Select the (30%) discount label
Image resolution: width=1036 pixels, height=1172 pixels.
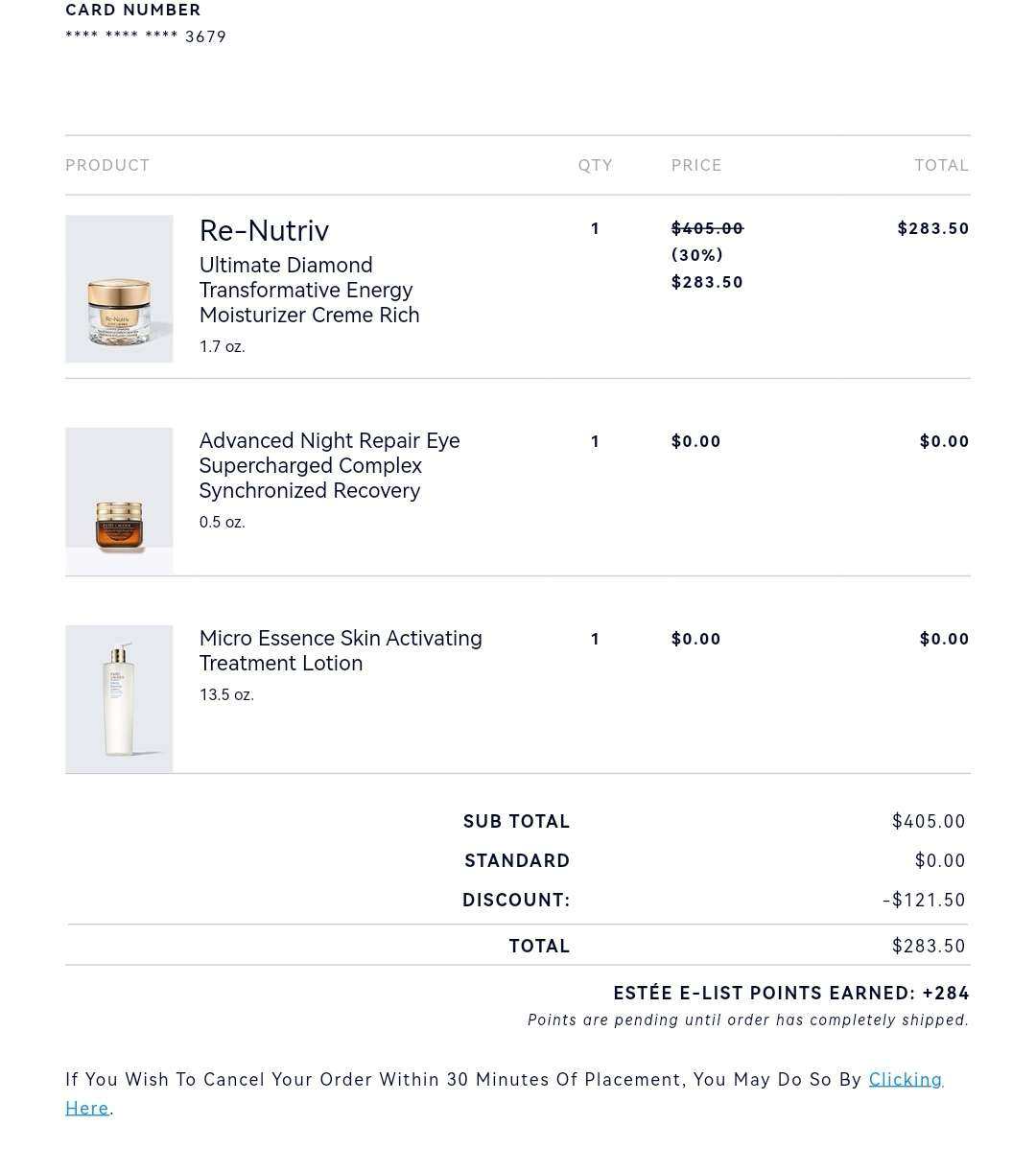click(x=697, y=255)
